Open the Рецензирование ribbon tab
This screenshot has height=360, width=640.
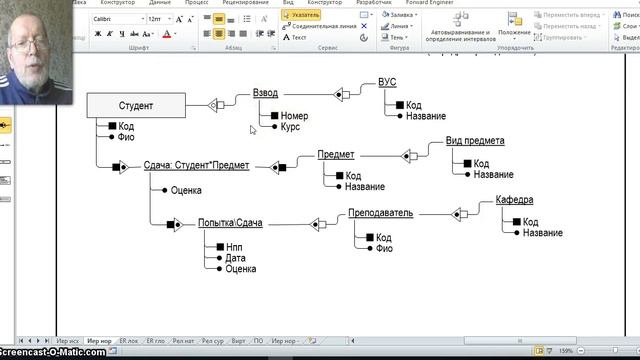[245, 2]
